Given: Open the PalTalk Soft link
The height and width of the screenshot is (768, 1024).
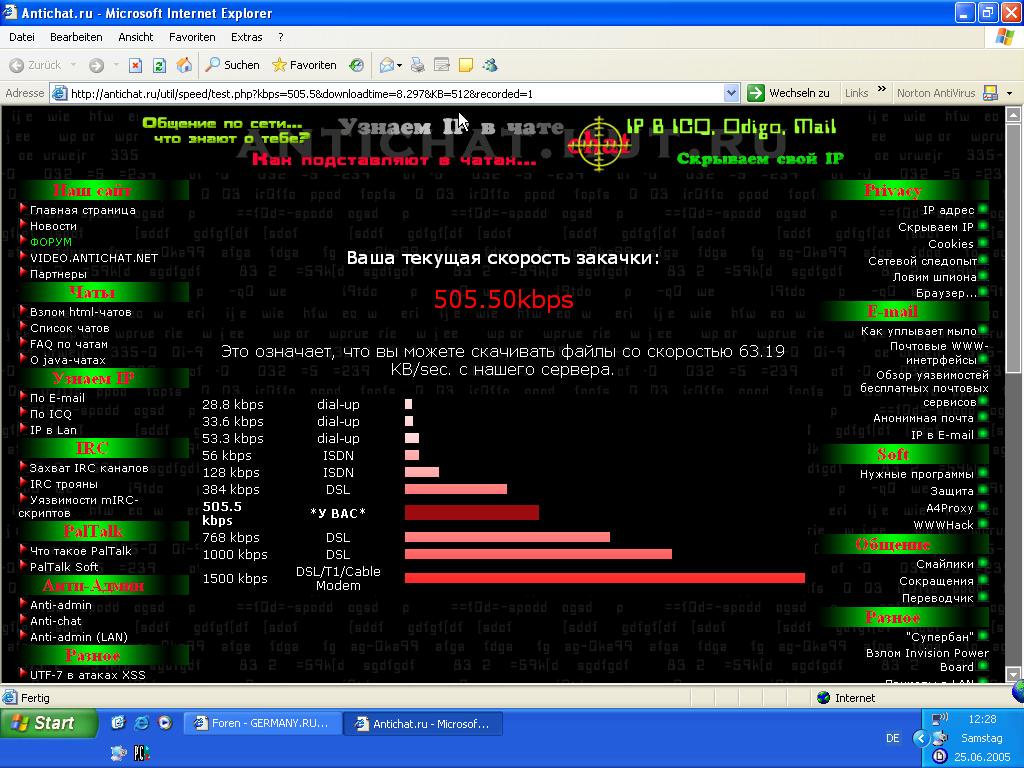Looking at the screenshot, I should coord(64,567).
